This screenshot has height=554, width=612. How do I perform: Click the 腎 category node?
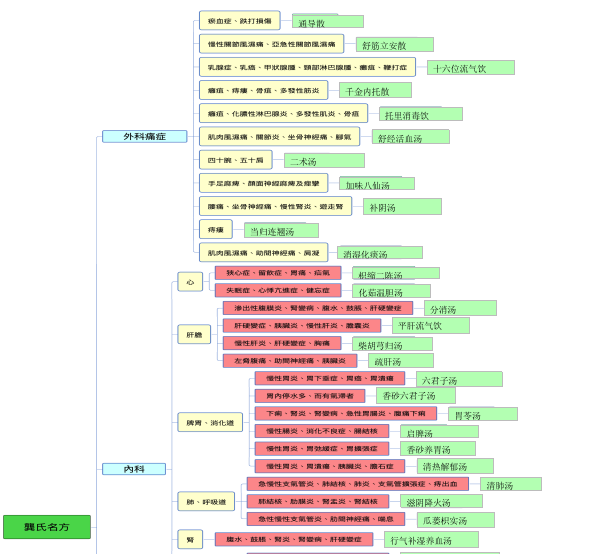tap(190, 540)
